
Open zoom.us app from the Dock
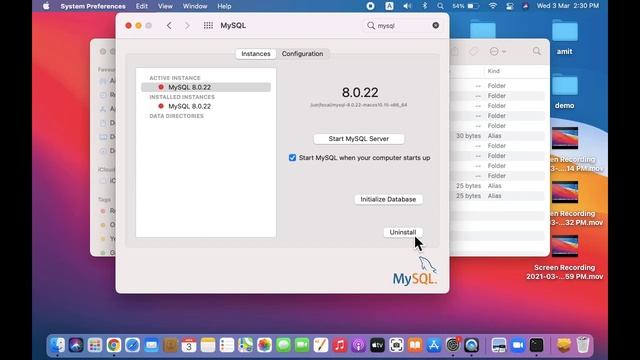pyautogui.click(x=518, y=345)
